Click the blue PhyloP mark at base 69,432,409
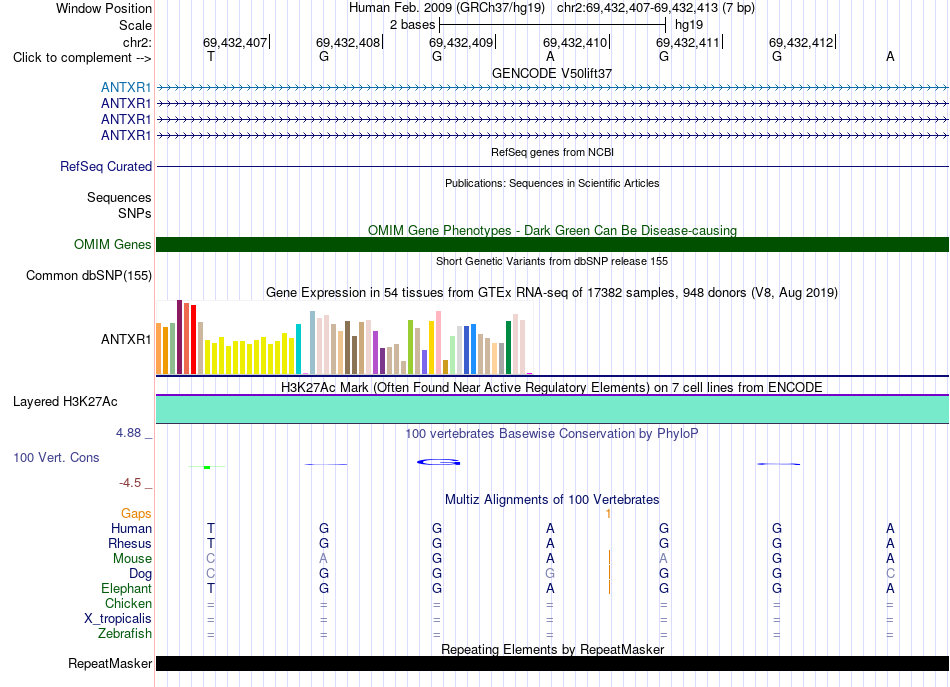Screen dimensions: 950x687 tap(438, 462)
